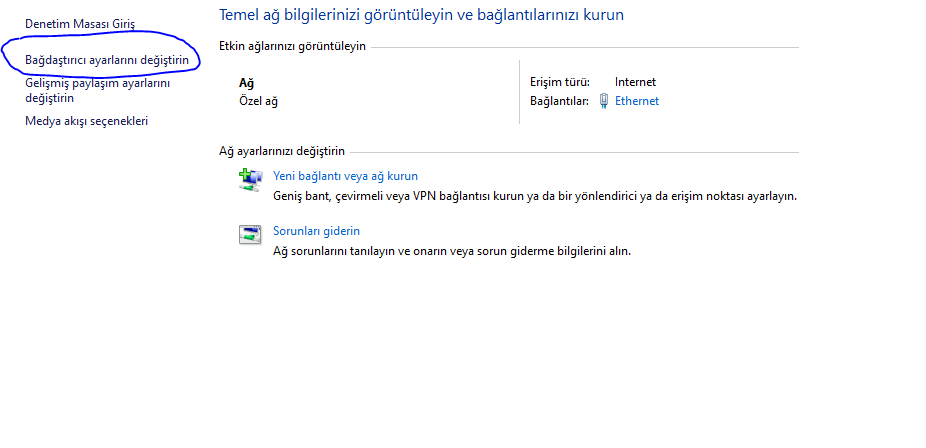Open Medya akışı seçenekleri
The width and height of the screenshot is (926, 448).
pyautogui.click(x=86, y=121)
